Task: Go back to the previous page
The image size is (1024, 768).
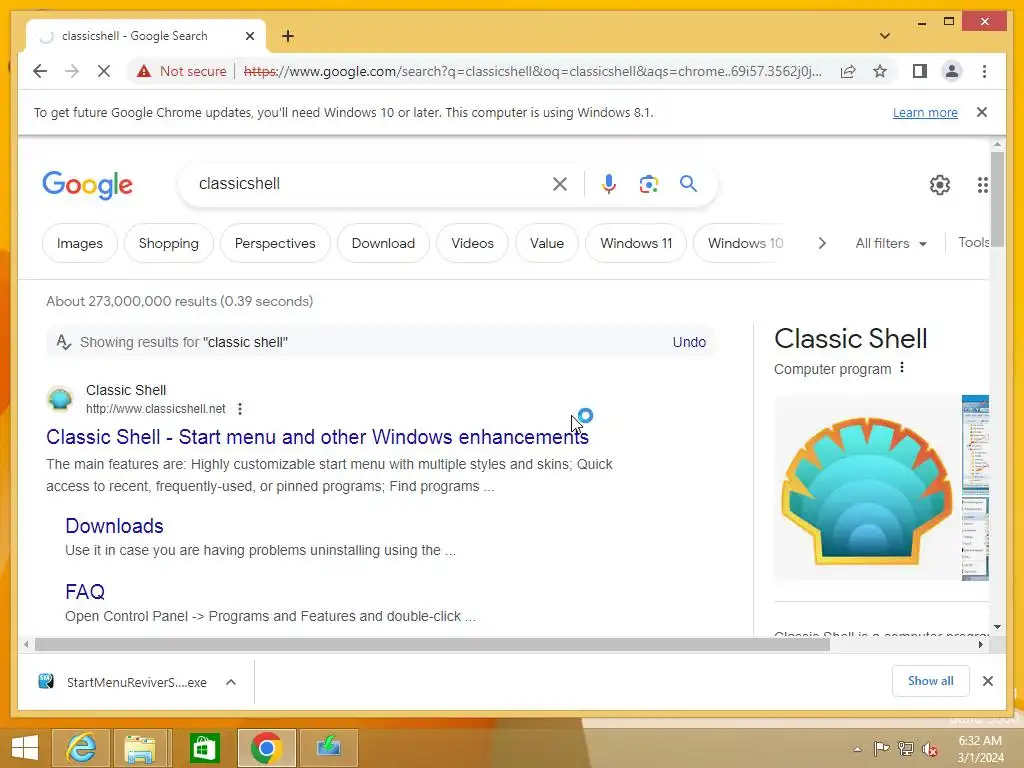Action: point(40,71)
